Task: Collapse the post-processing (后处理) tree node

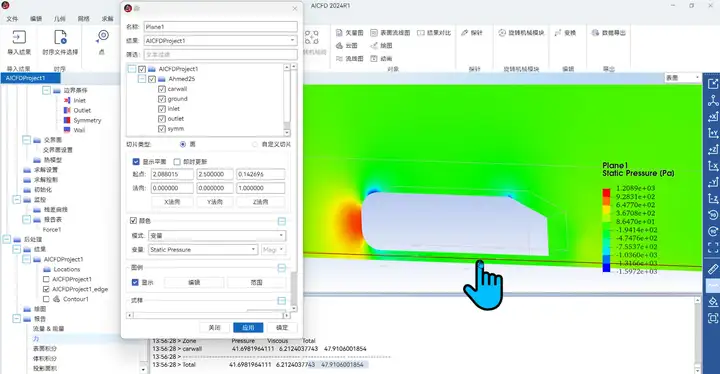Action: [x=6, y=239]
